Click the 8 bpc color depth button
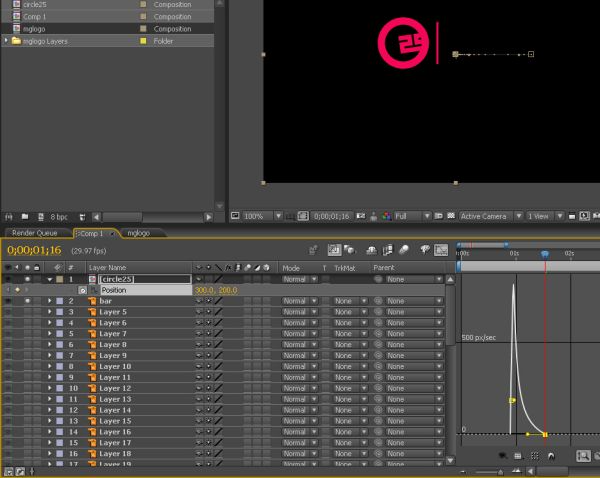The height and width of the screenshot is (478, 600). pos(59,217)
